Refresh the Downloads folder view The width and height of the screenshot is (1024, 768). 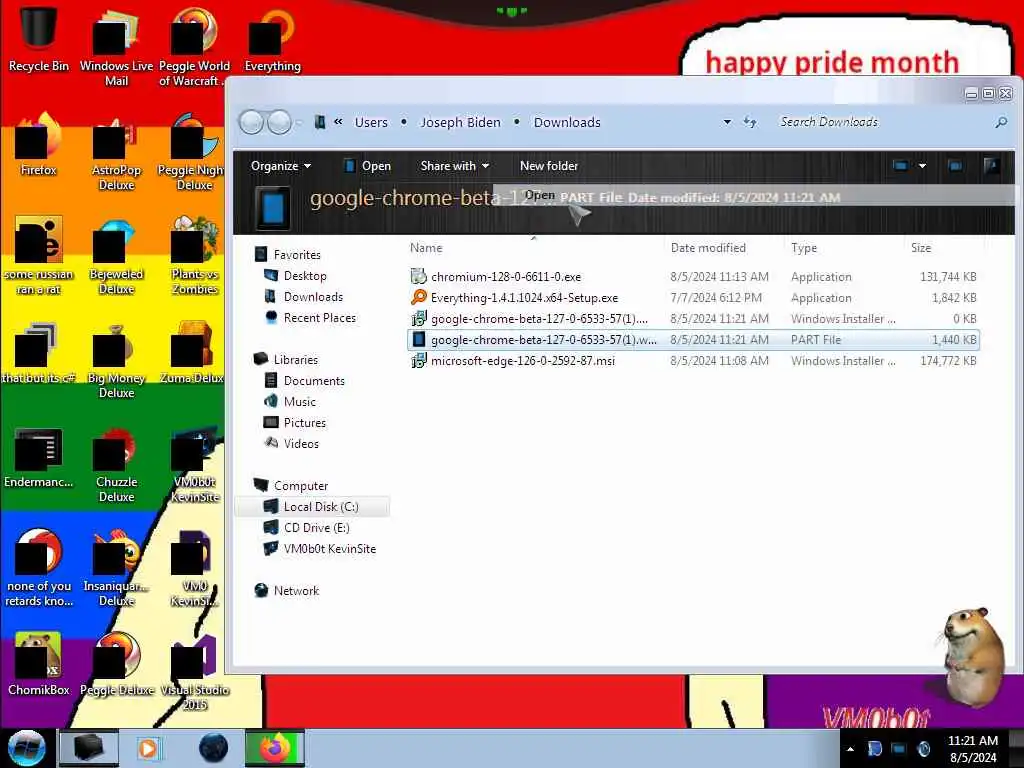click(x=750, y=122)
